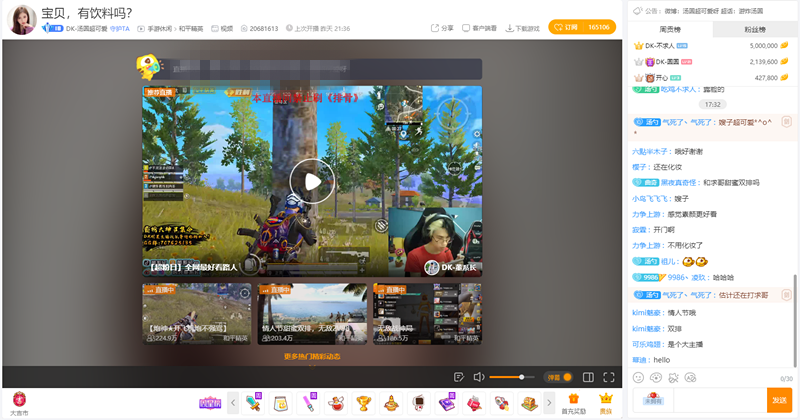Viewport: 800px width, 420px height.
Task: Adjust the player volume slider
Action: [511, 377]
